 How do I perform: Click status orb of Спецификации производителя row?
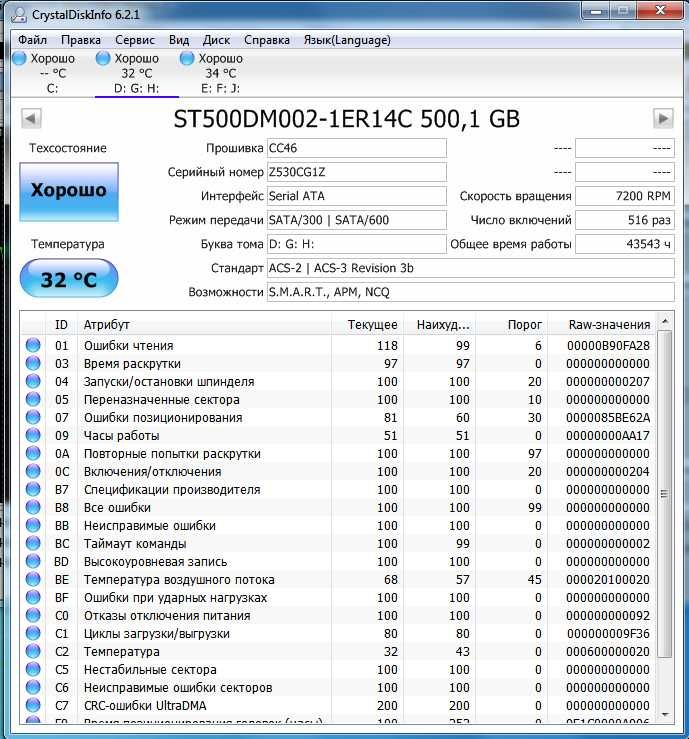pyautogui.click(x=33, y=489)
